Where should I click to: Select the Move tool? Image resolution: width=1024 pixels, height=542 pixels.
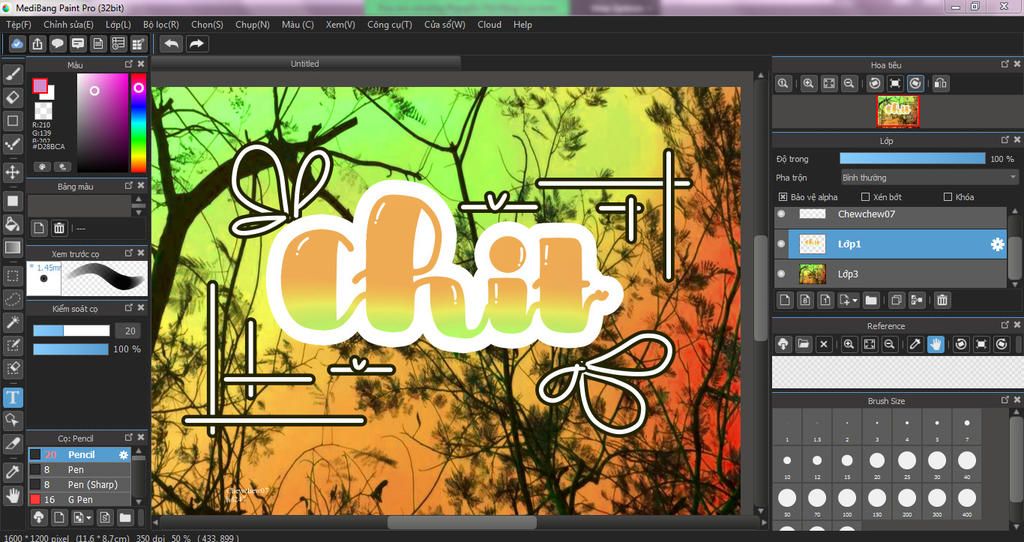[x=12, y=172]
